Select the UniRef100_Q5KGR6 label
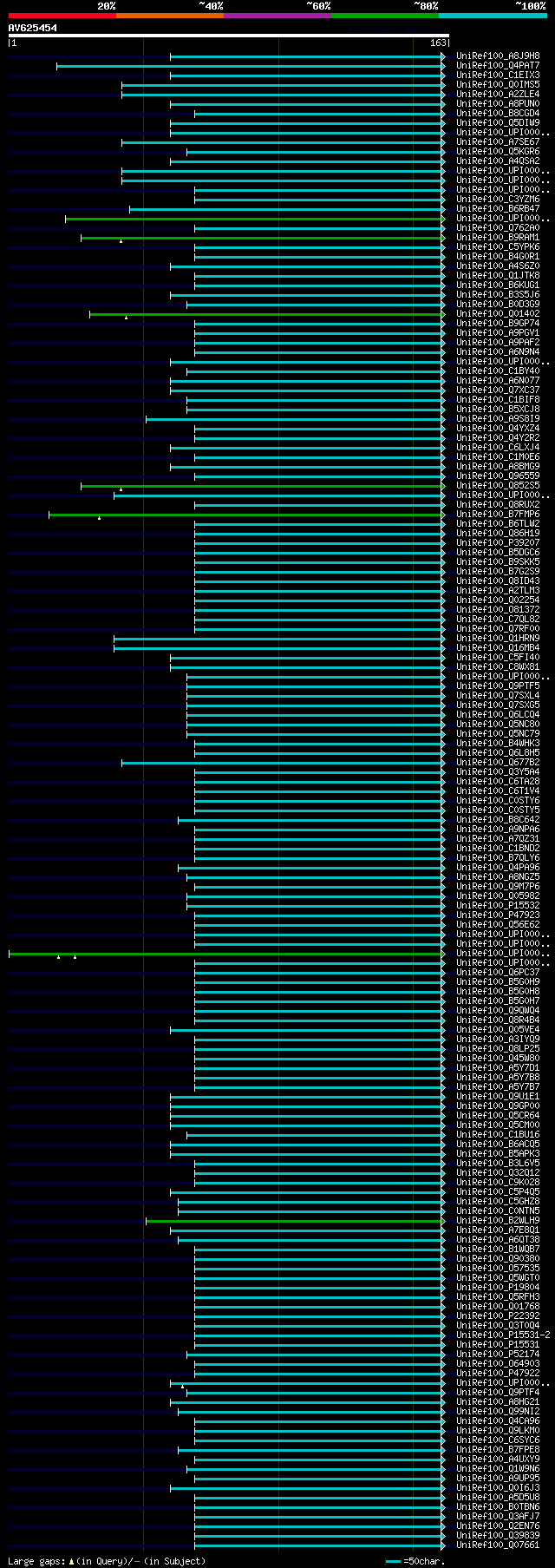This screenshot has width=555, height=1568. click(x=498, y=152)
